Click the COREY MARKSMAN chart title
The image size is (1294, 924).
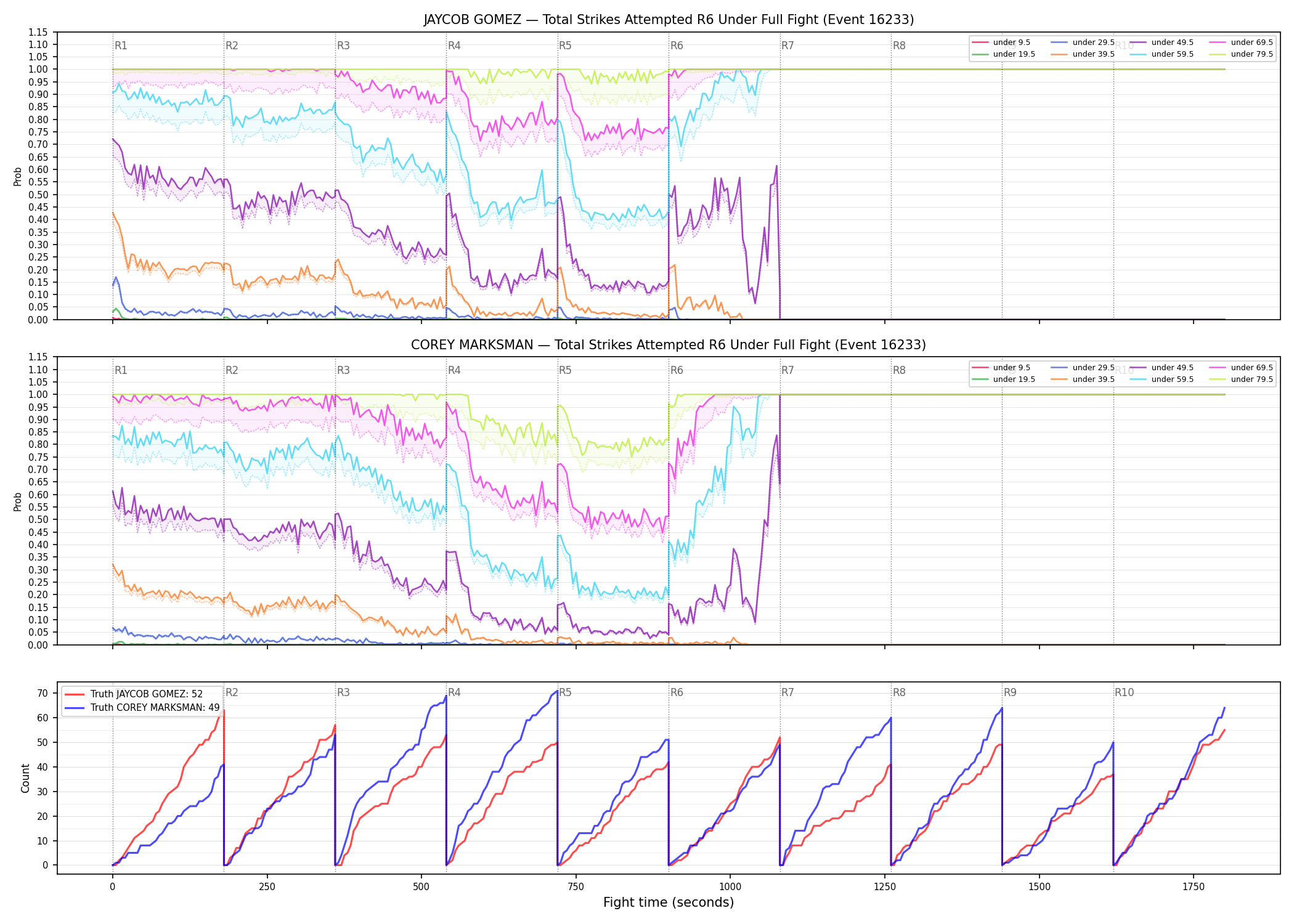point(669,345)
